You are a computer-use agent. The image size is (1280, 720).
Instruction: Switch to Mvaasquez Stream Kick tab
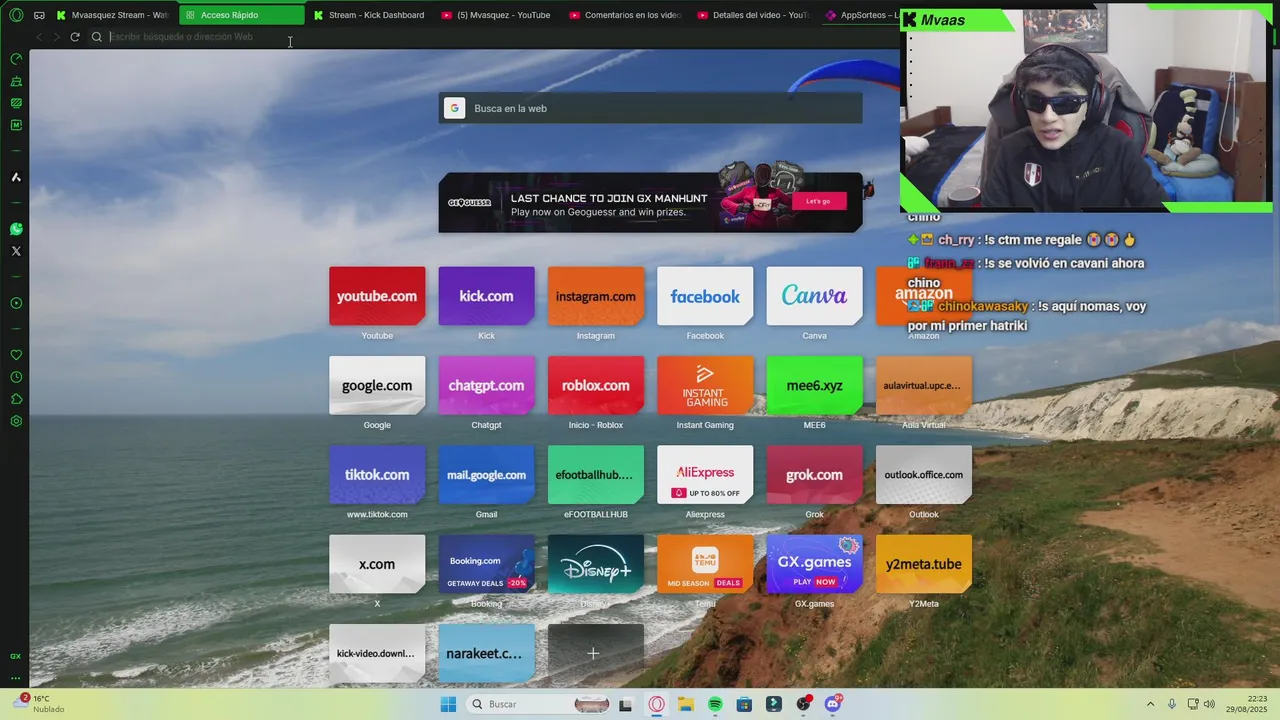(x=113, y=15)
